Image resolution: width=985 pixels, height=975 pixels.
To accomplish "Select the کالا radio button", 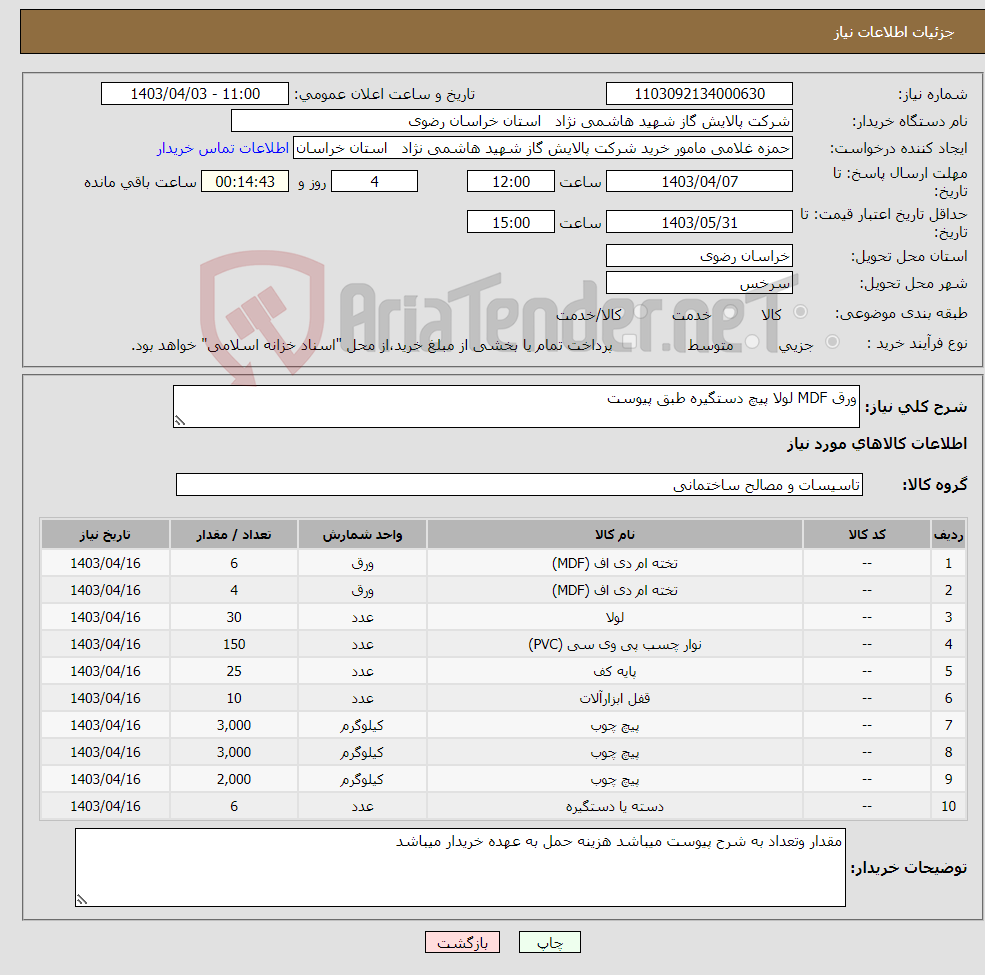I will tap(800, 312).
